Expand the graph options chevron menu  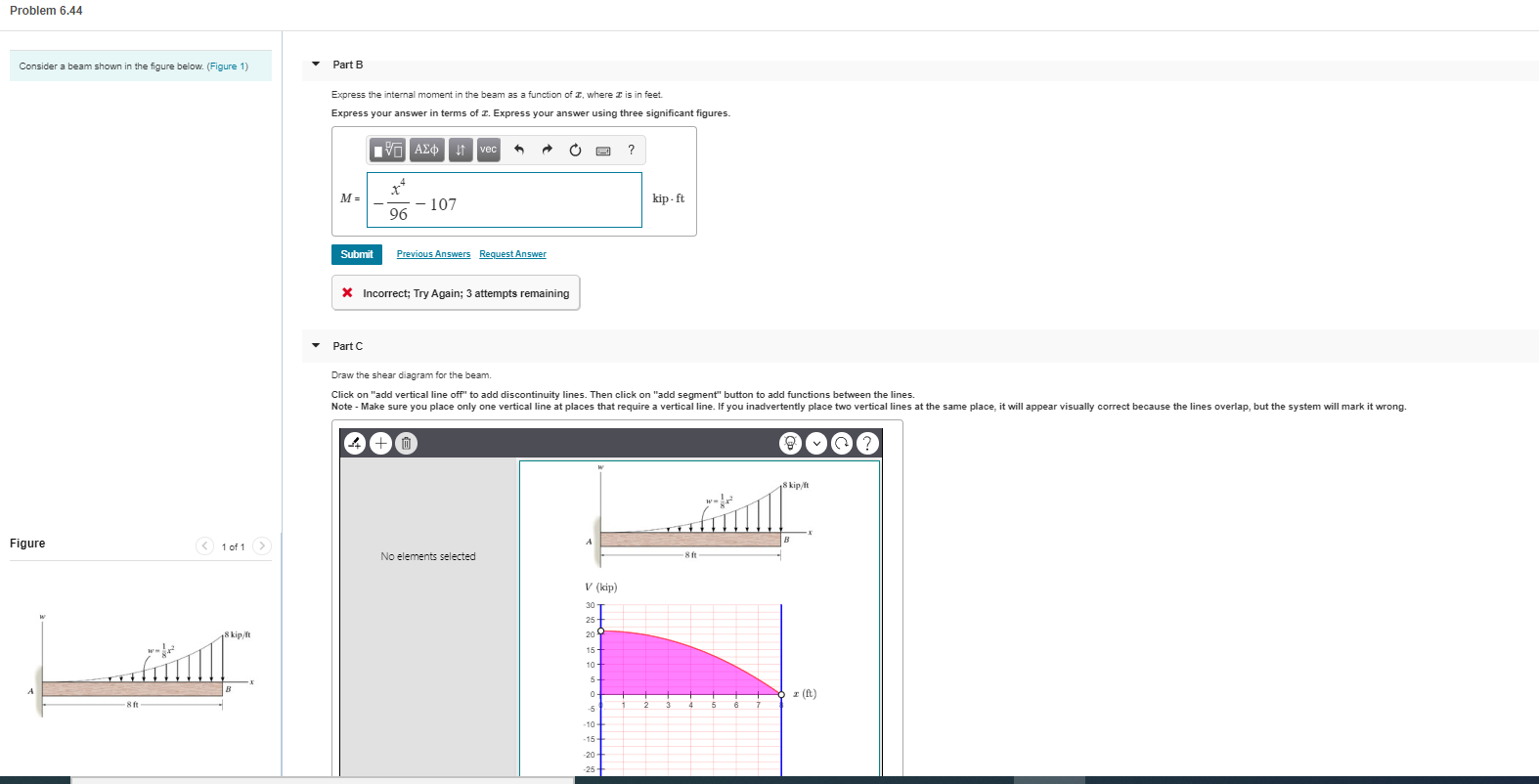click(816, 443)
